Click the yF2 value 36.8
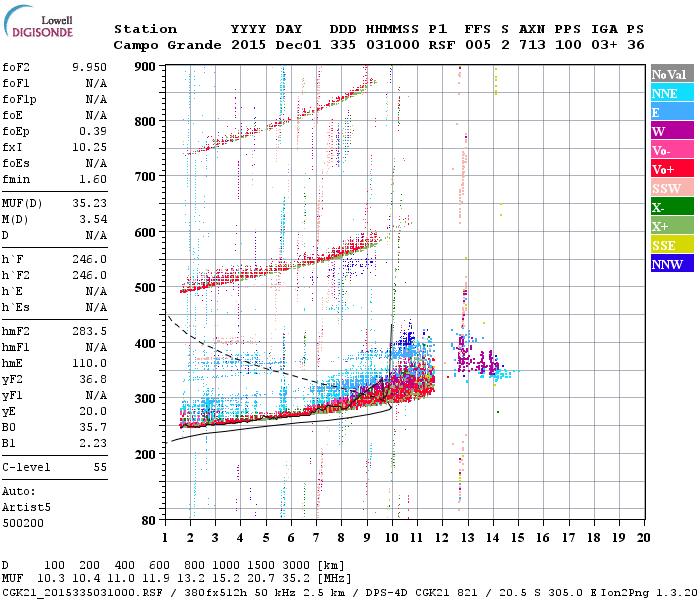 [x=93, y=379]
